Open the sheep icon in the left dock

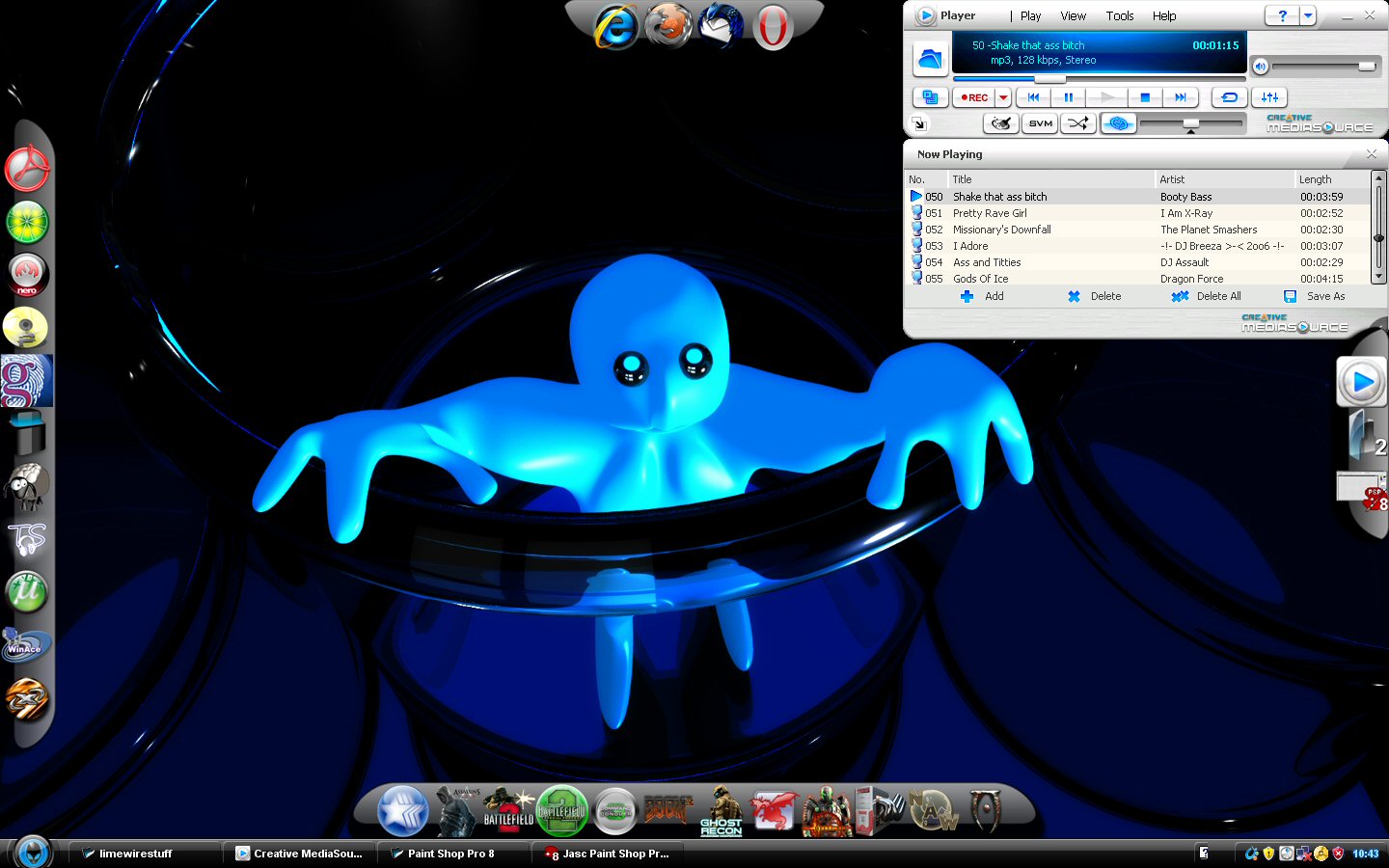point(27,486)
